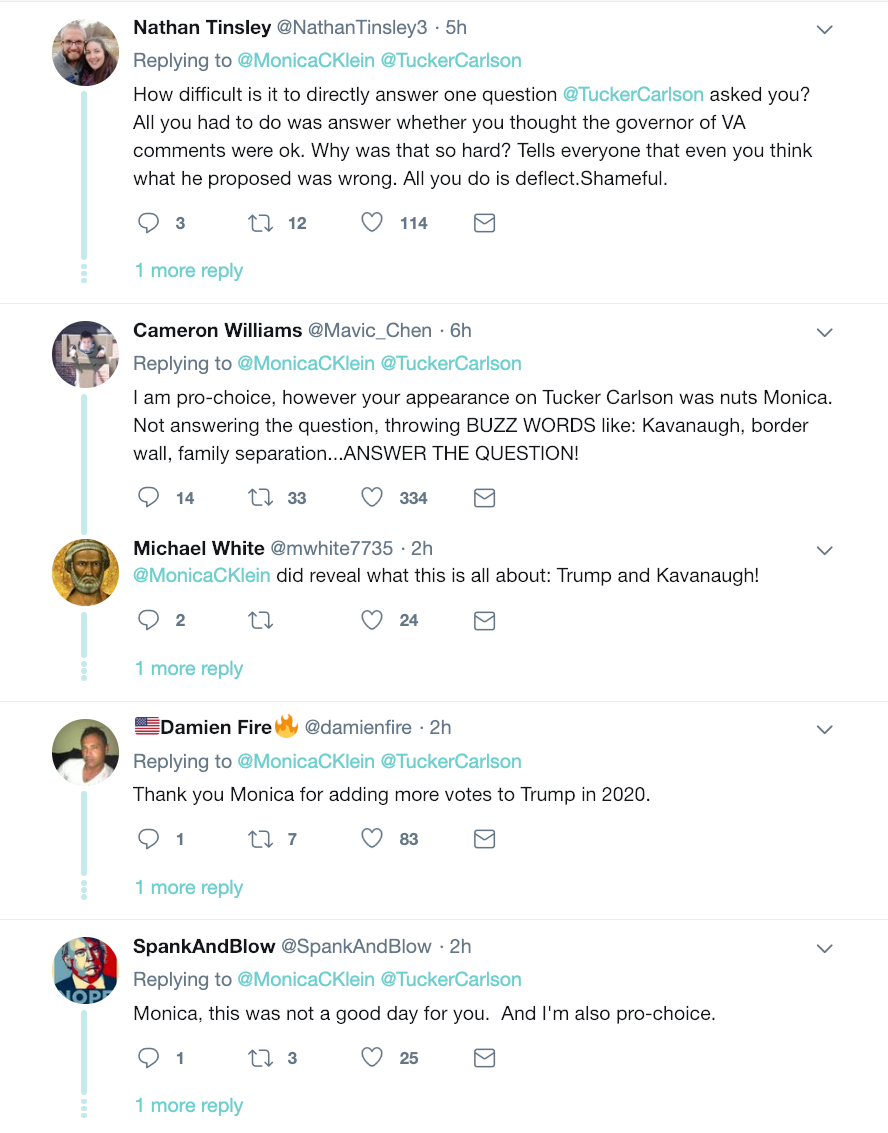Open @MonicaCKlein mention in Michael White's tweet
Viewport: 888px width, 1133px height.
coord(202,575)
